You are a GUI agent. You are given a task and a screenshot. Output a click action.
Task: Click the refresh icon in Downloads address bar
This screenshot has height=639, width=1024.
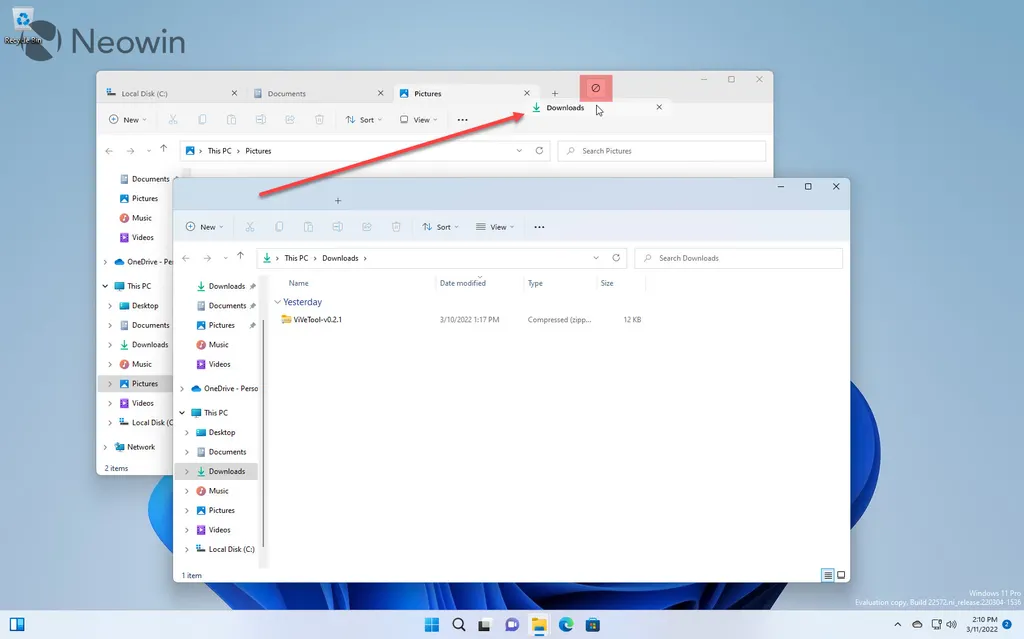616,257
